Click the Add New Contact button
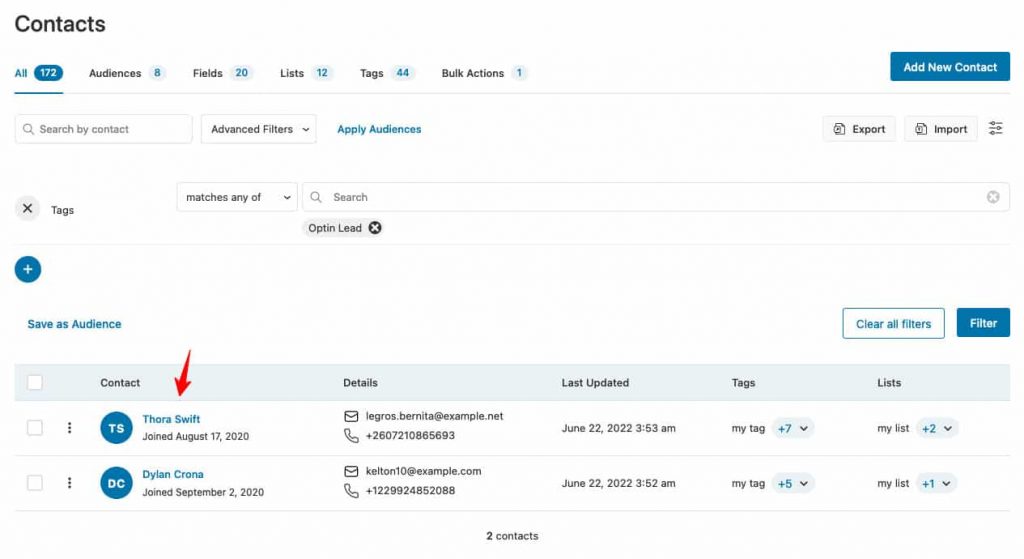1024x559 pixels. (949, 67)
